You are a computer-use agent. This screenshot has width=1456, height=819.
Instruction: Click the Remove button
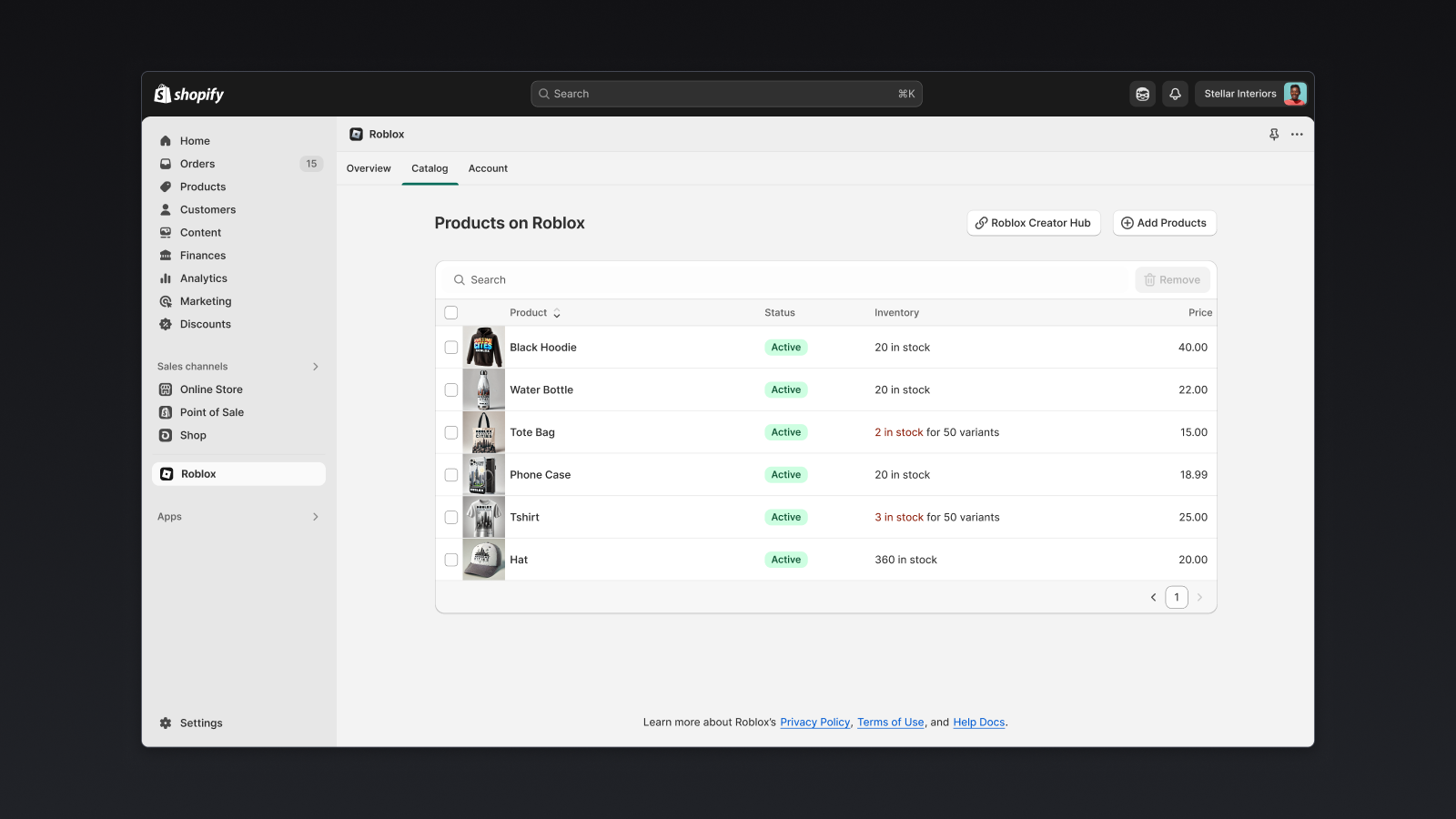click(x=1172, y=280)
